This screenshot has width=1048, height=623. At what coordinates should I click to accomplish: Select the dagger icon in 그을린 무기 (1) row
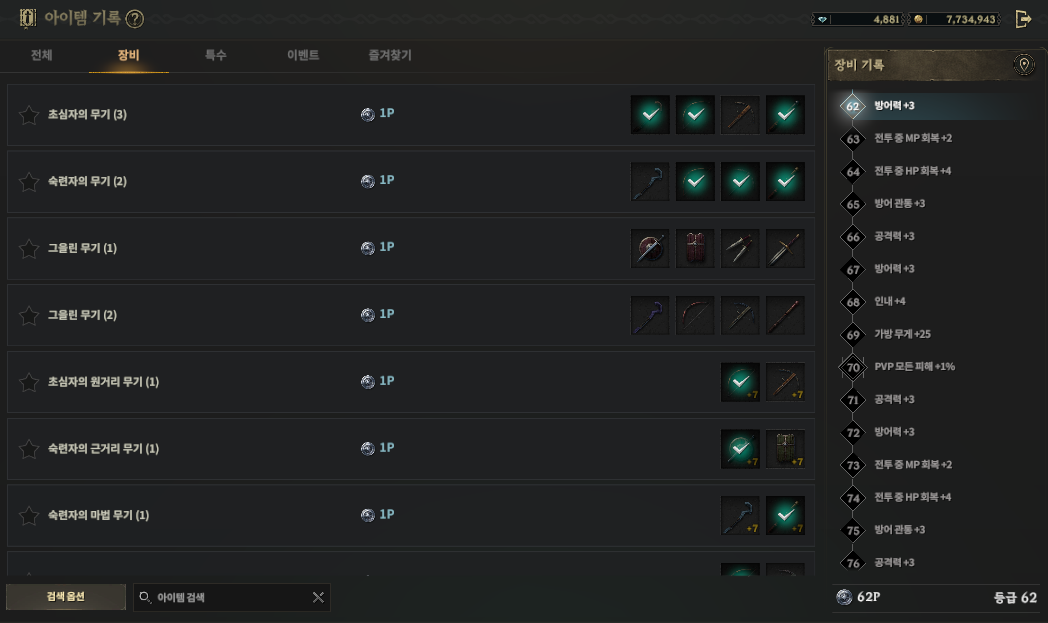pos(785,249)
